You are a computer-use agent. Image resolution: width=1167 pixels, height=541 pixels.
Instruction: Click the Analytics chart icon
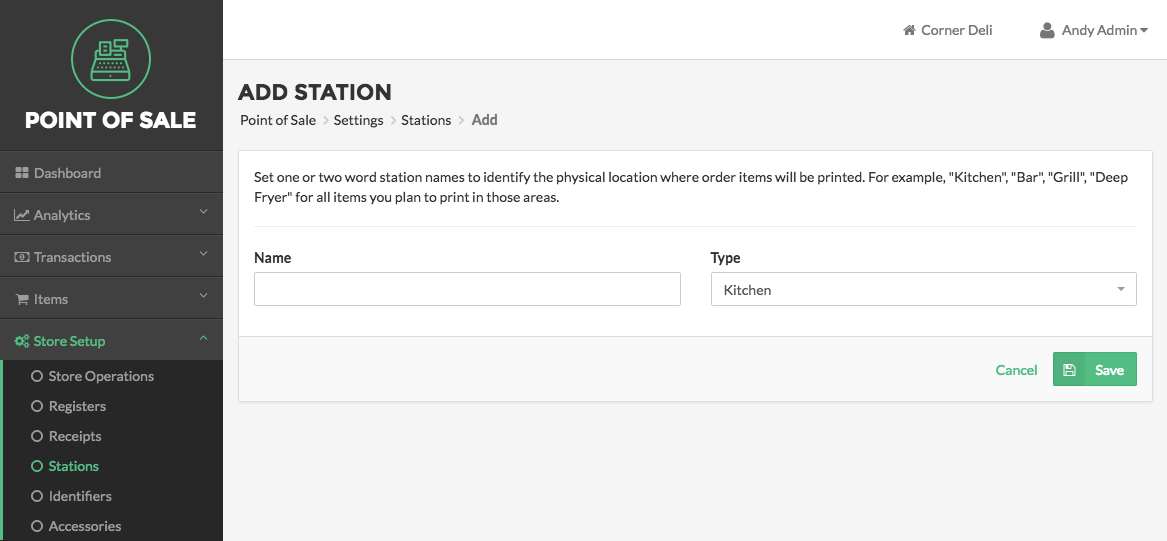tap(22, 215)
